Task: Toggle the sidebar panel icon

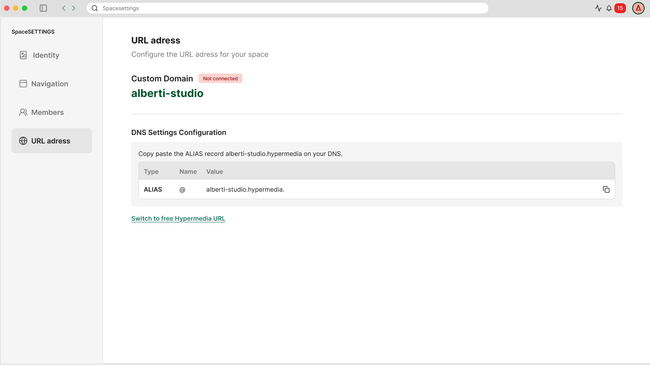Action: (x=43, y=8)
